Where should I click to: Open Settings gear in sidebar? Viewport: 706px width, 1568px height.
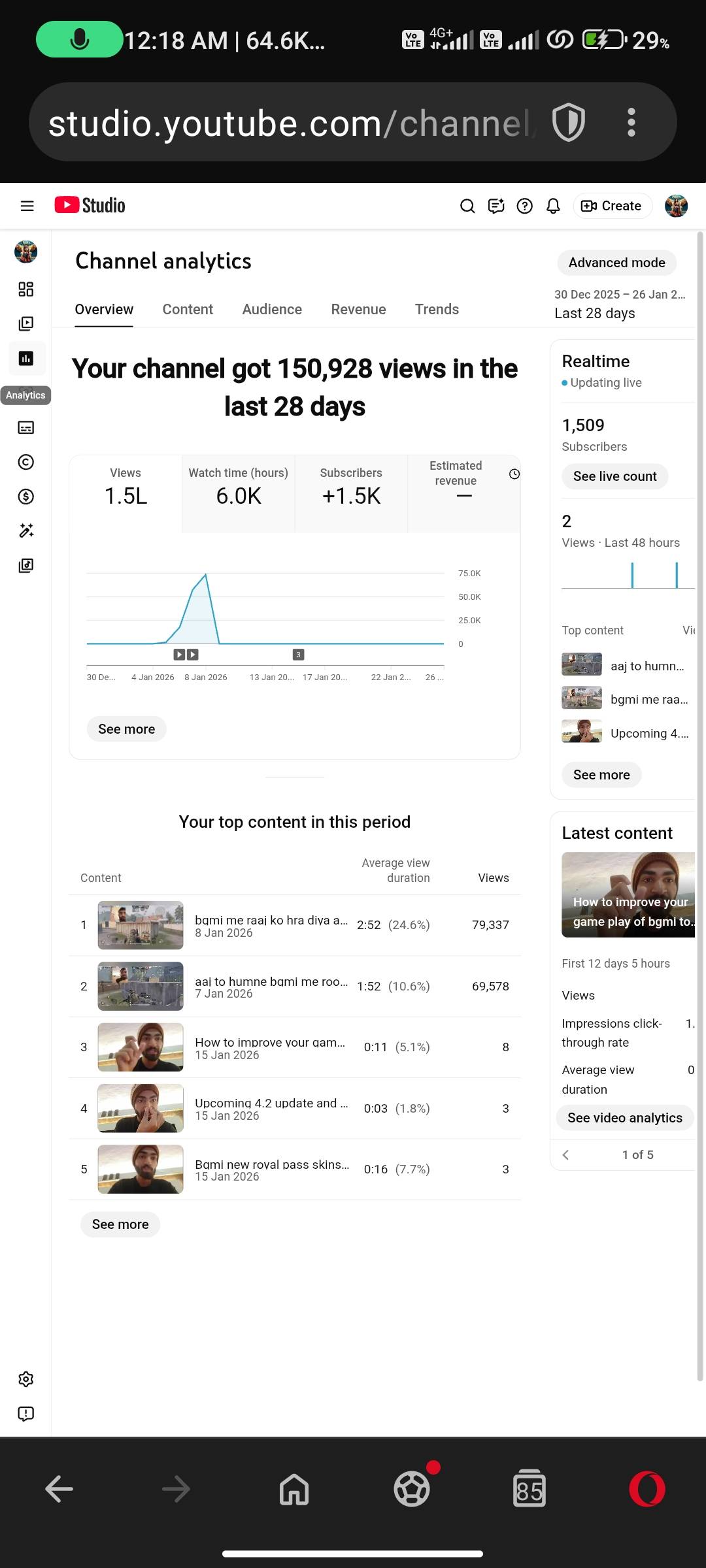(26, 1379)
